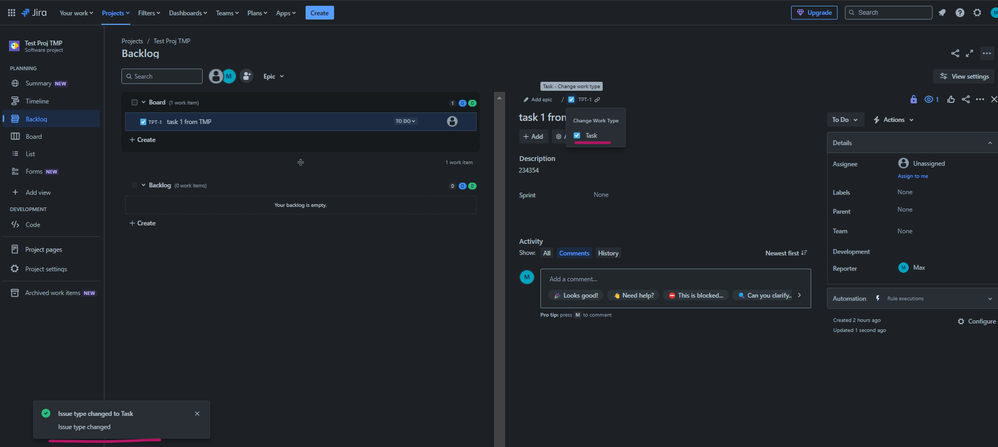The width and height of the screenshot is (998, 447).
Task: Click the assignee avatar on TPT-1 row
Action: coord(452,121)
